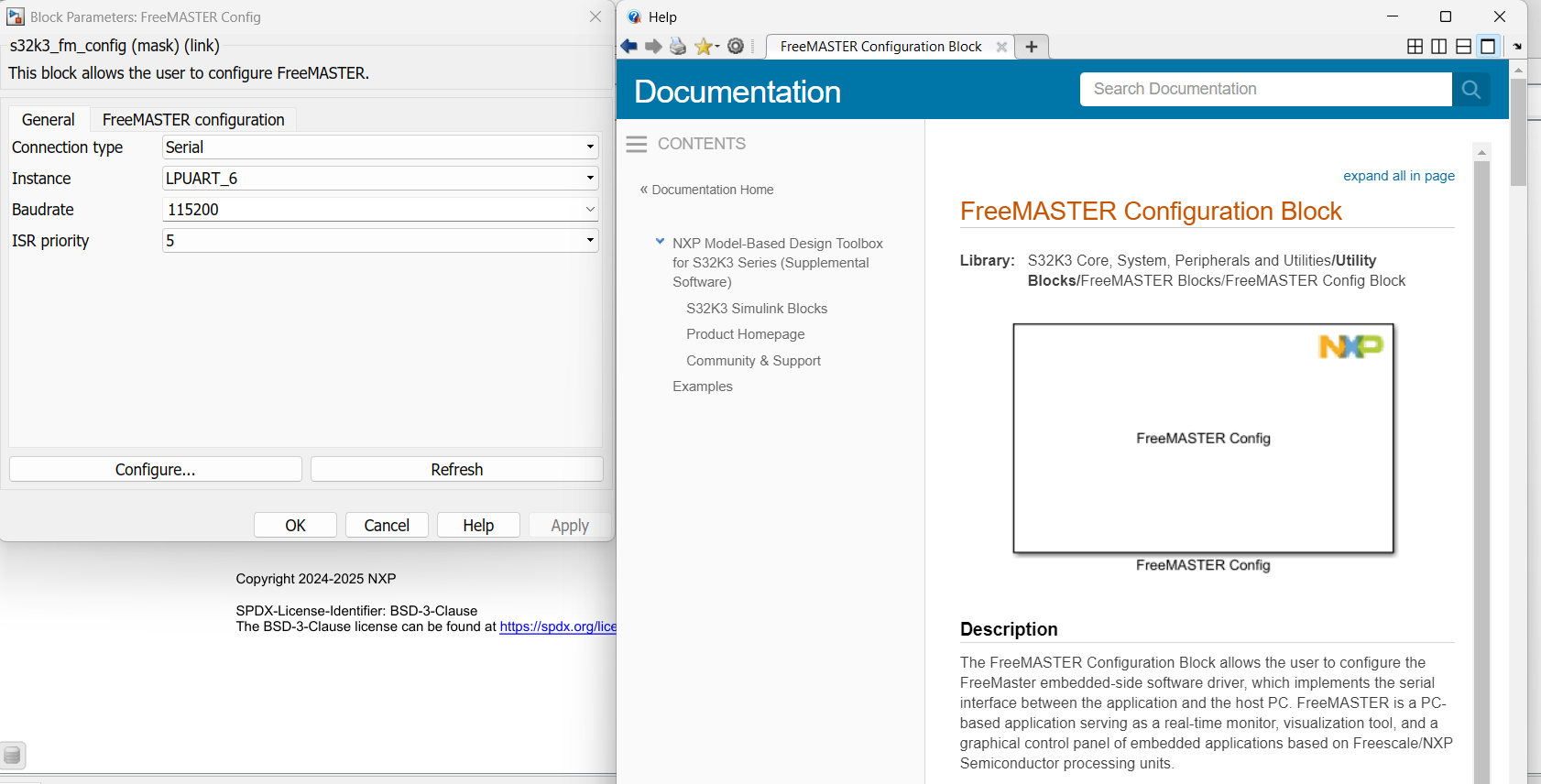Open the favorites star menu
Image resolution: width=1541 pixels, height=784 pixels.
click(x=706, y=47)
